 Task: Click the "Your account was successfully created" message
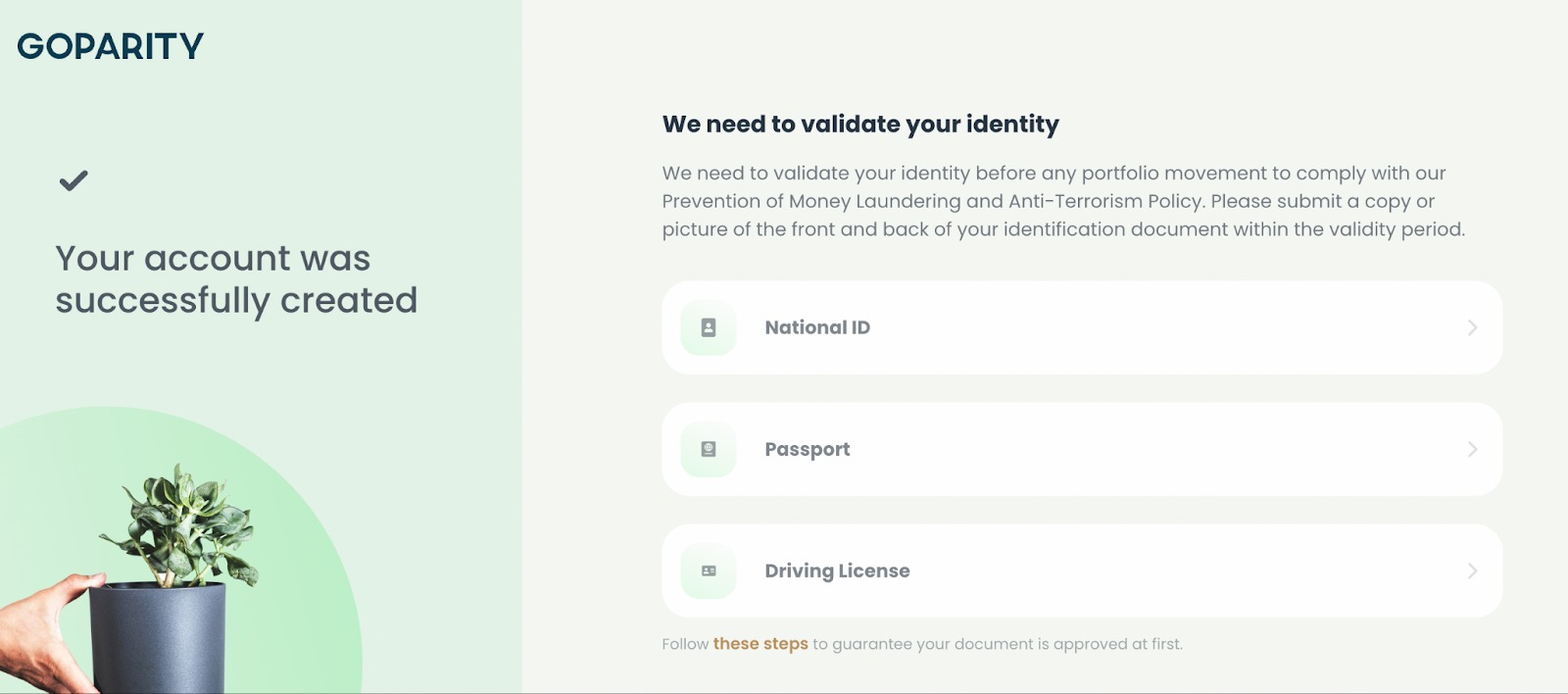click(x=236, y=279)
